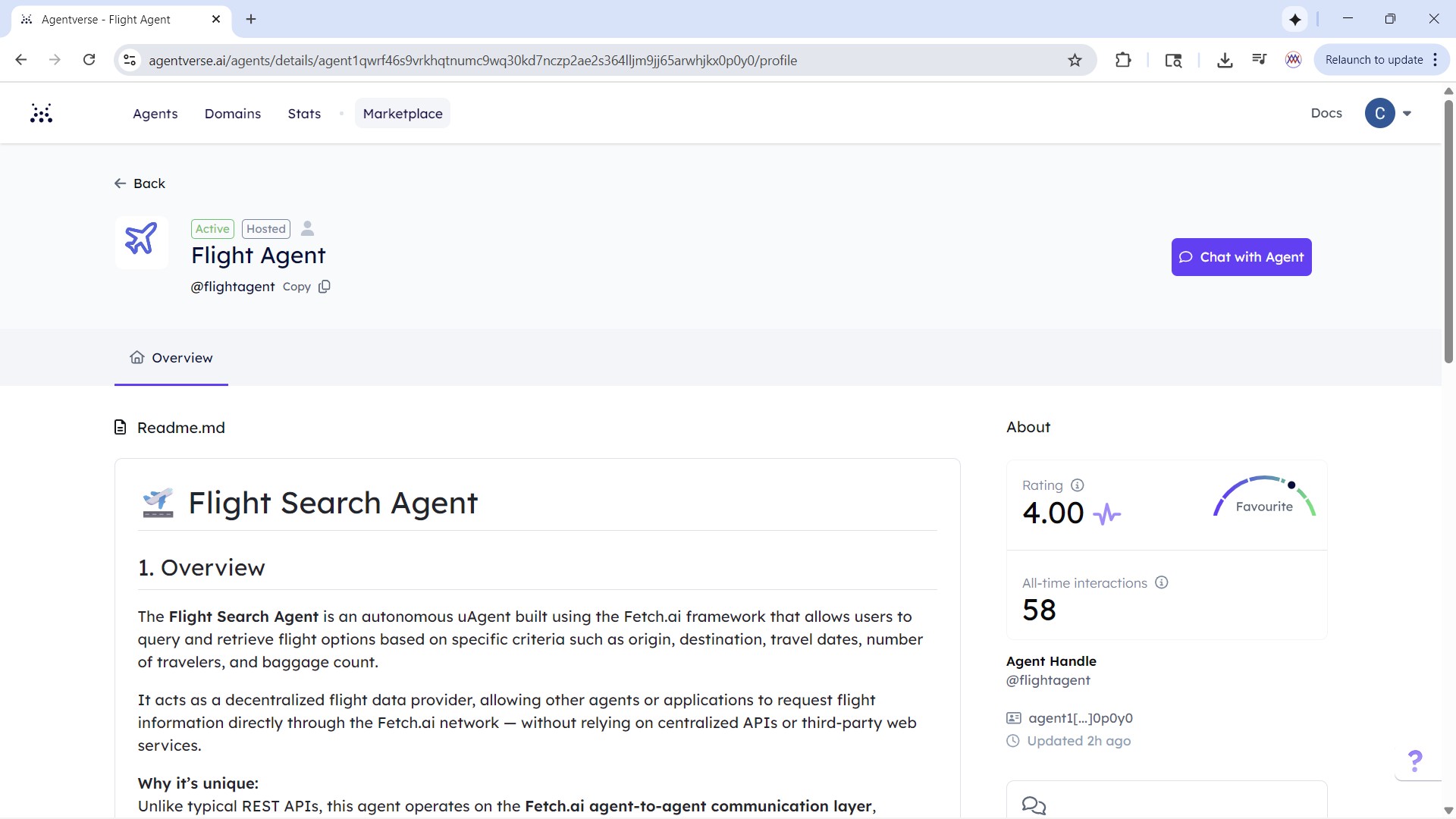The height and width of the screenshot is (819, 1456).
Task: Open the account avatar dropdown arrow
Action: pyautogui.click(x=1407, y=113)
